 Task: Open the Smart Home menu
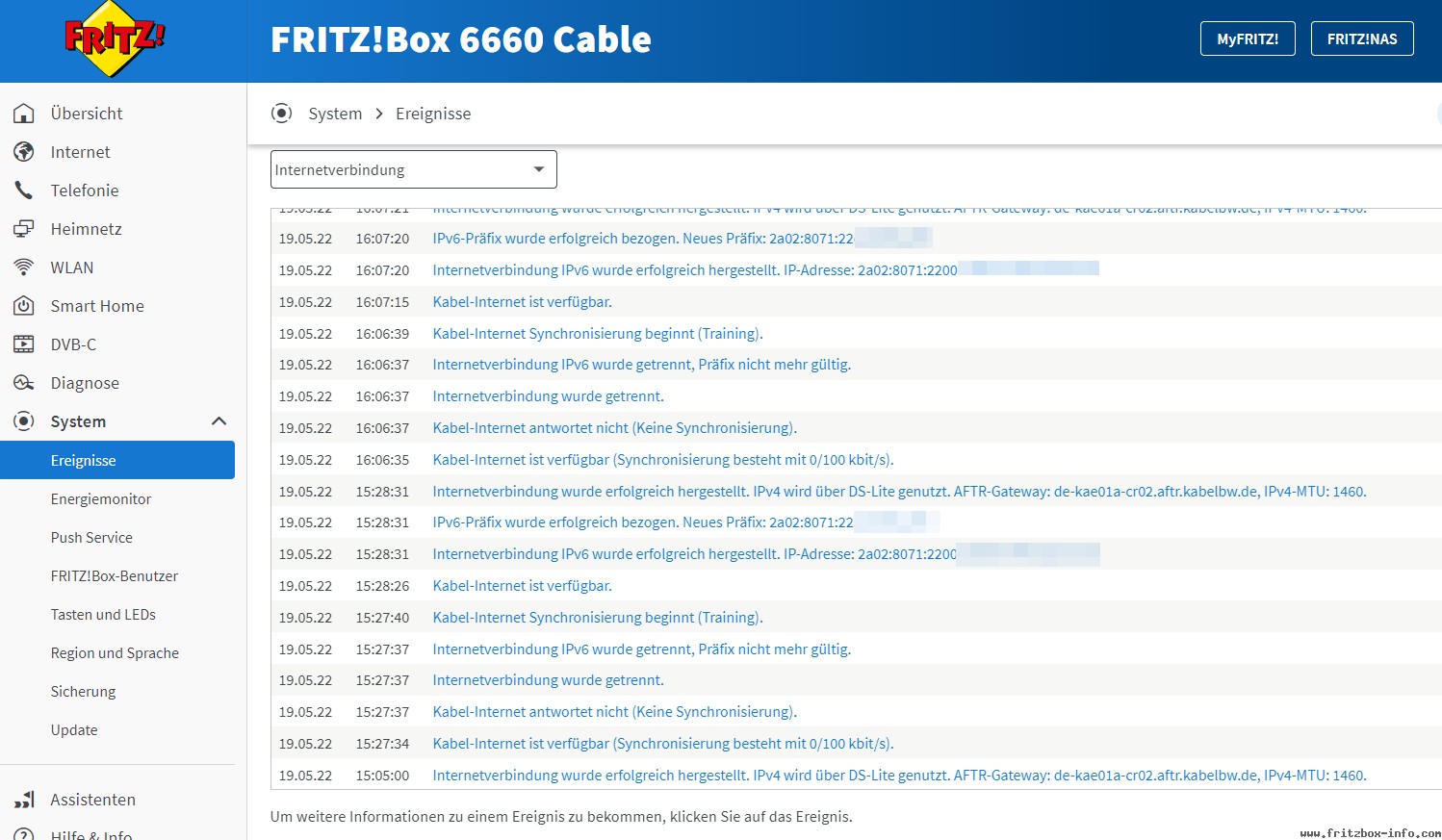[x=97, y=306]
